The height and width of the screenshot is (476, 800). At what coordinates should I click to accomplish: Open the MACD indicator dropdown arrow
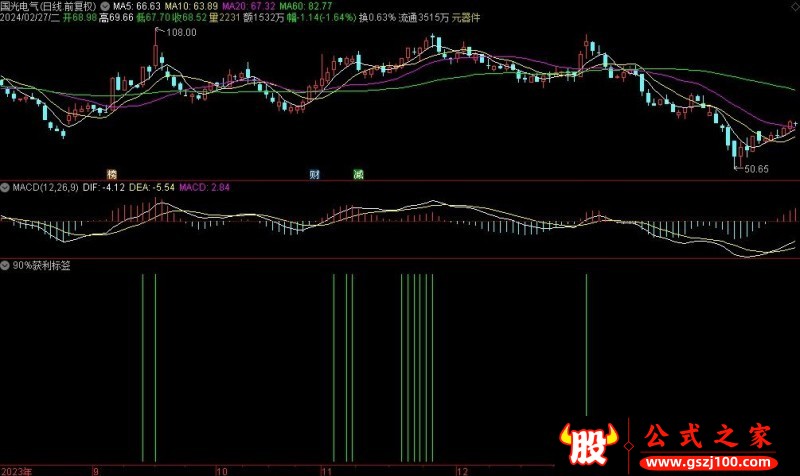[x=6, y=187]
